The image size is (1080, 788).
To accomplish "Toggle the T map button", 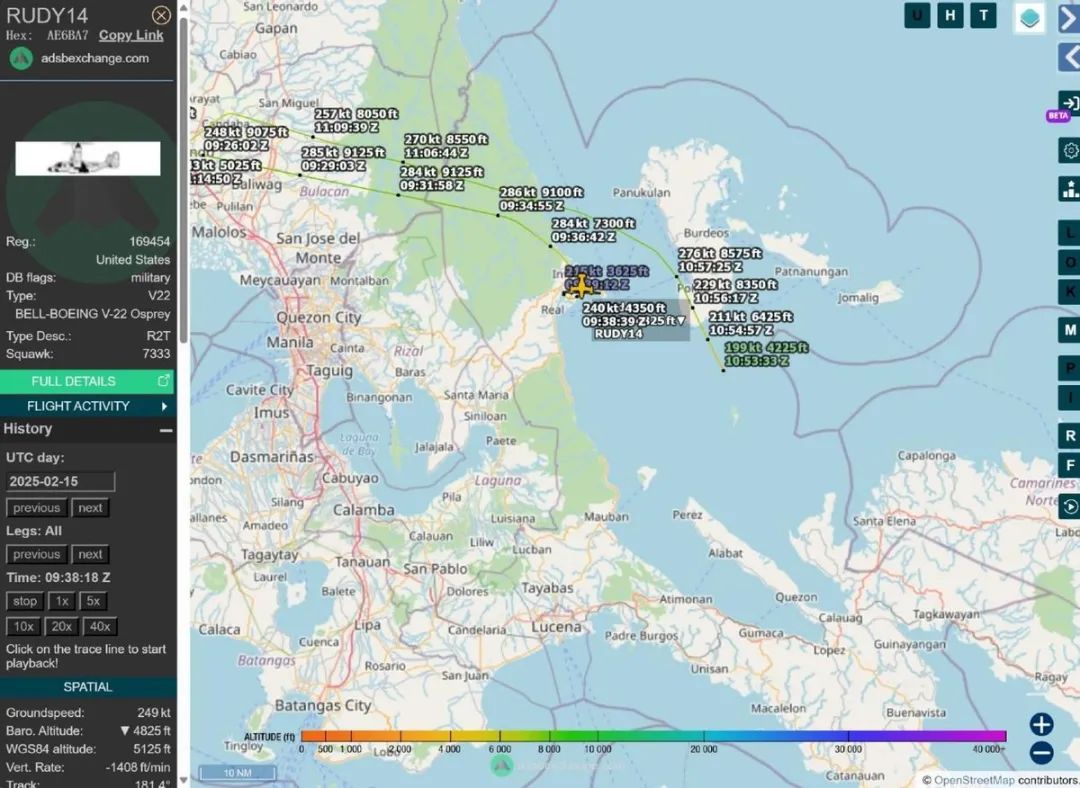I will (x=984, y=15).
